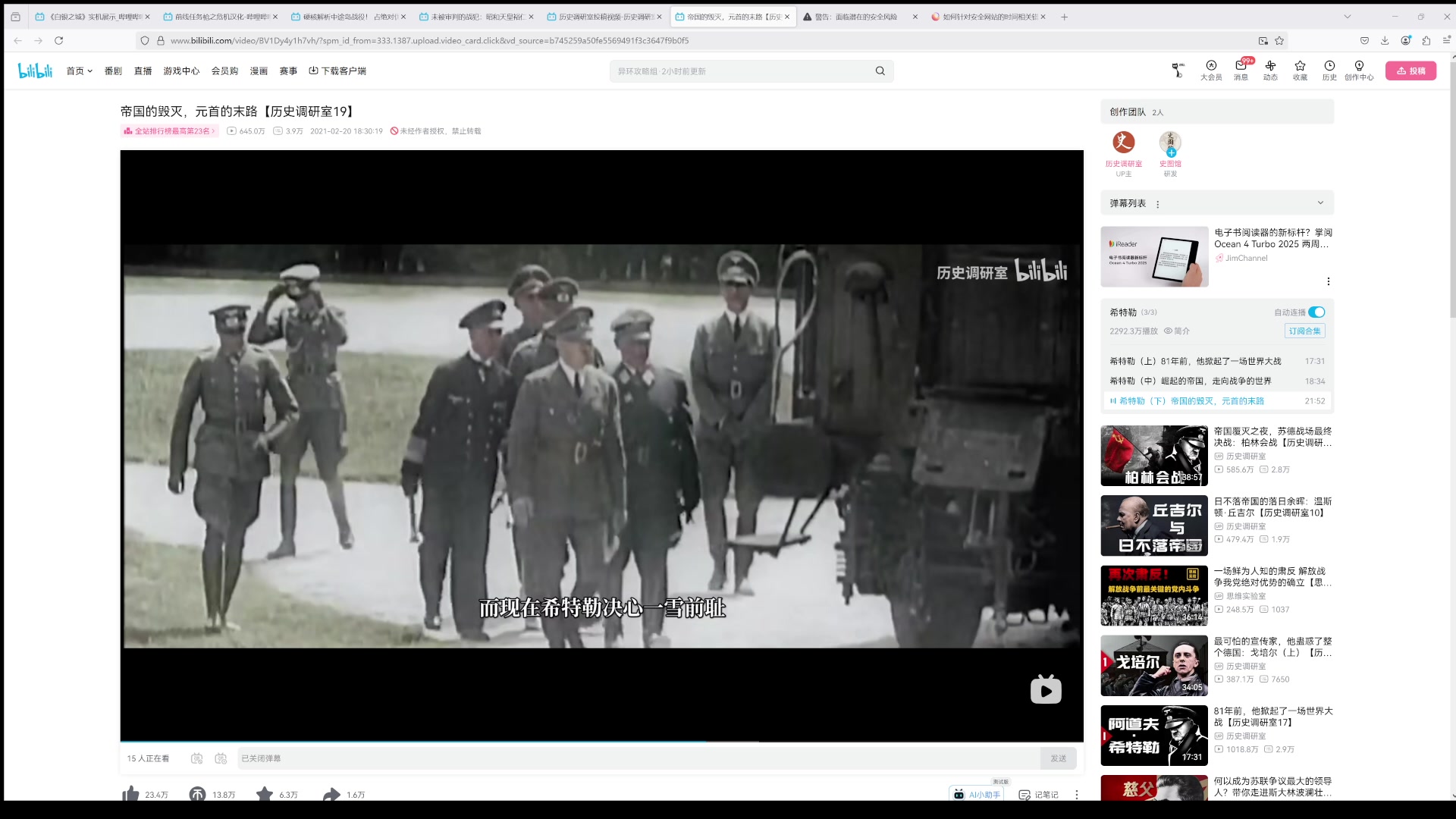Expand the 弹幕列表 panel chevron
This screenshot has width=1456, height=819.
[1320, 202]
